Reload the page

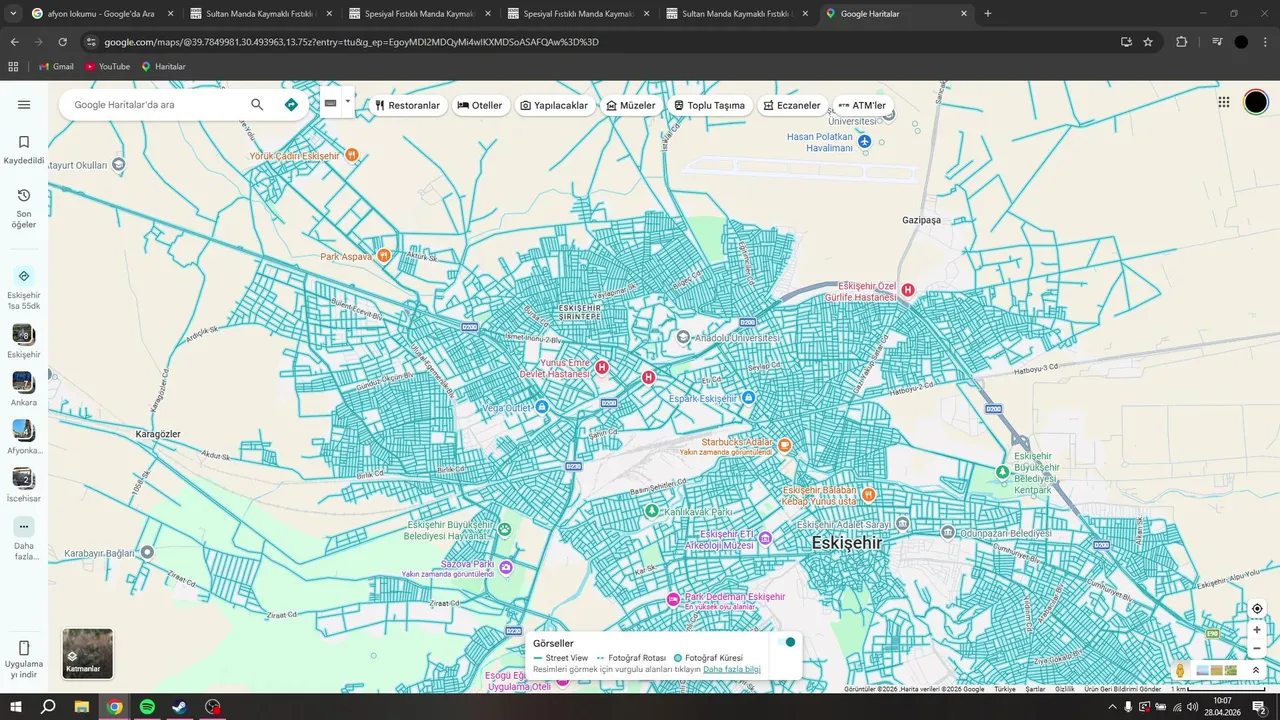(63, 42)
